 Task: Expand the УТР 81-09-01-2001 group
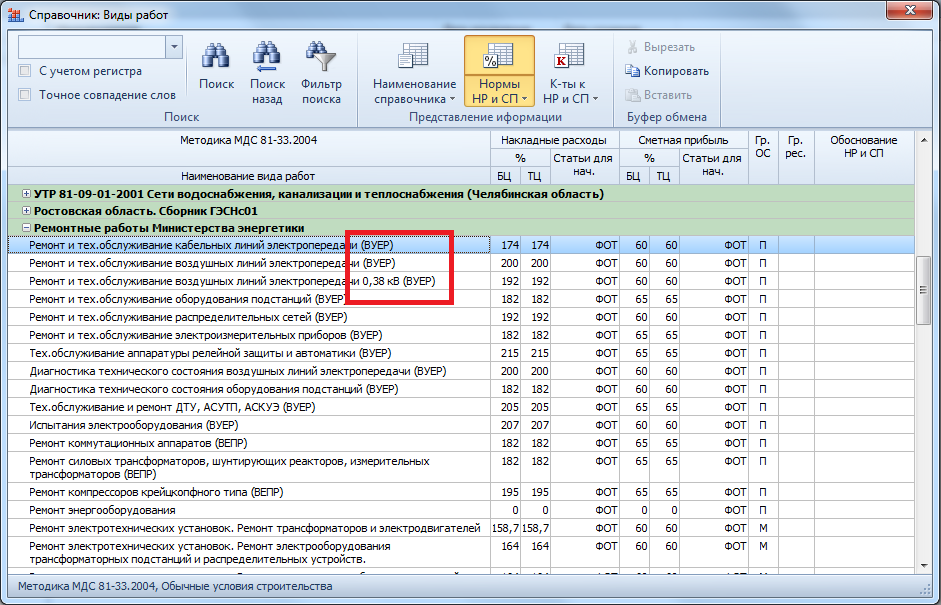point(25,193)
